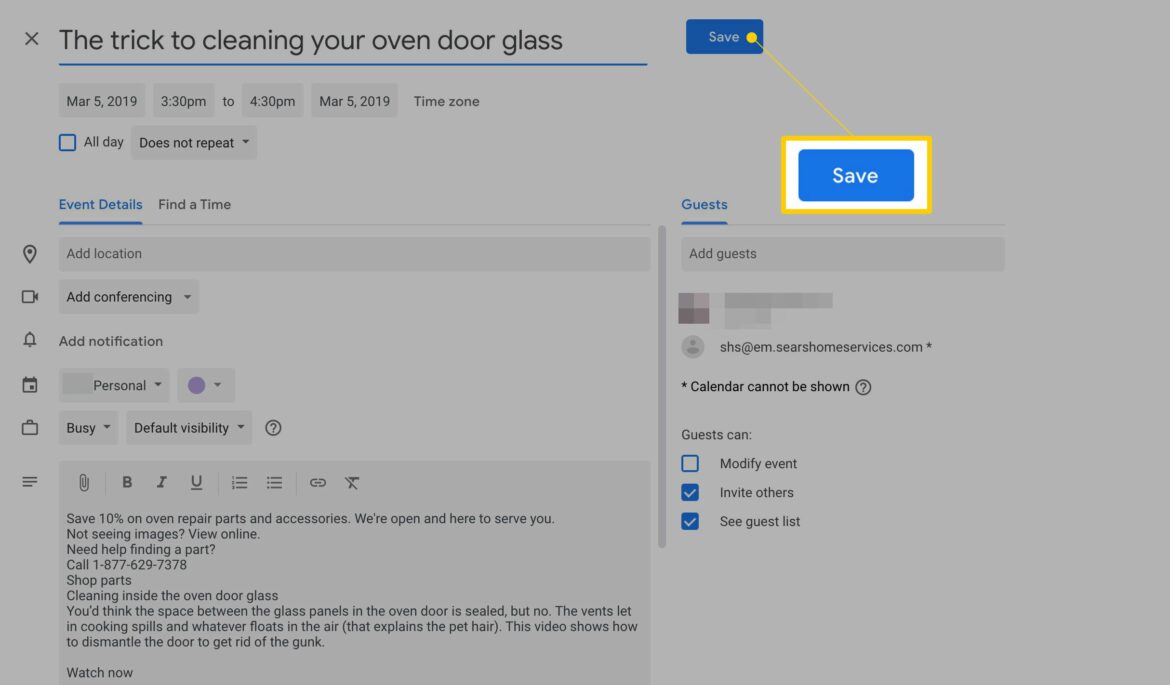Click the insert link icon
The image size is (1170, 685).
(x=318, y=483)
